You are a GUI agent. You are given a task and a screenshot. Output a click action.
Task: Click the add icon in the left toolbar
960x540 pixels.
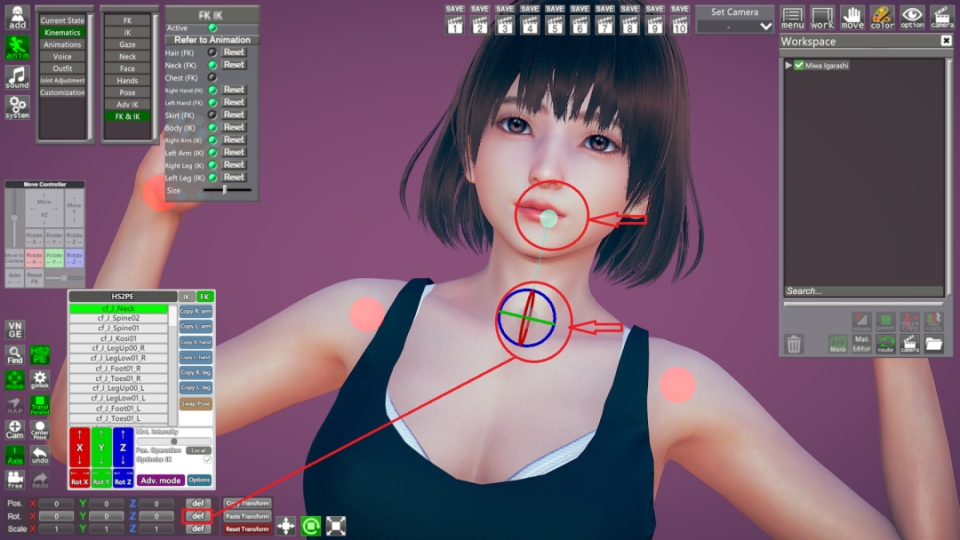tap(17, 17)
